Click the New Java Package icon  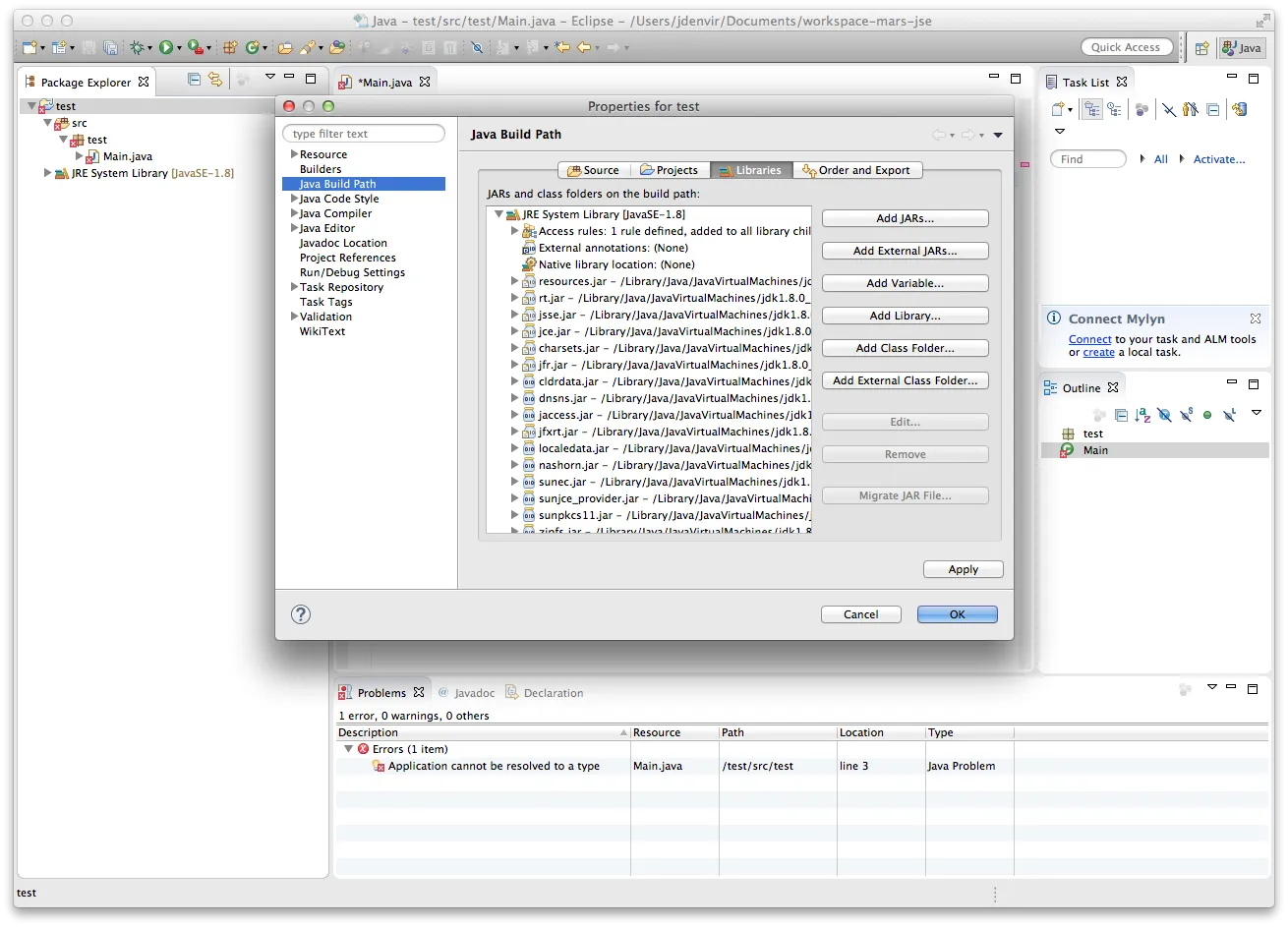pos(230,47)
